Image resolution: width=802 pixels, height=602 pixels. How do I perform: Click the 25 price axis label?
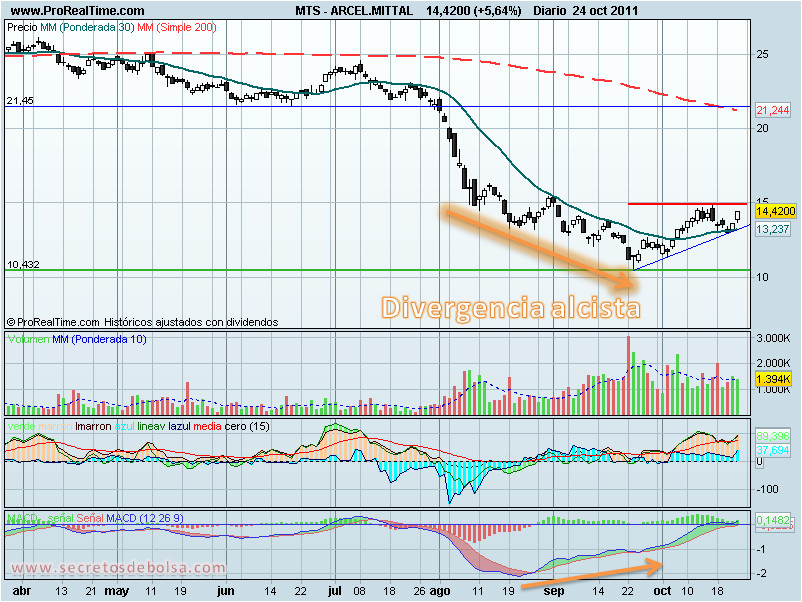click(x=762, y=54)
